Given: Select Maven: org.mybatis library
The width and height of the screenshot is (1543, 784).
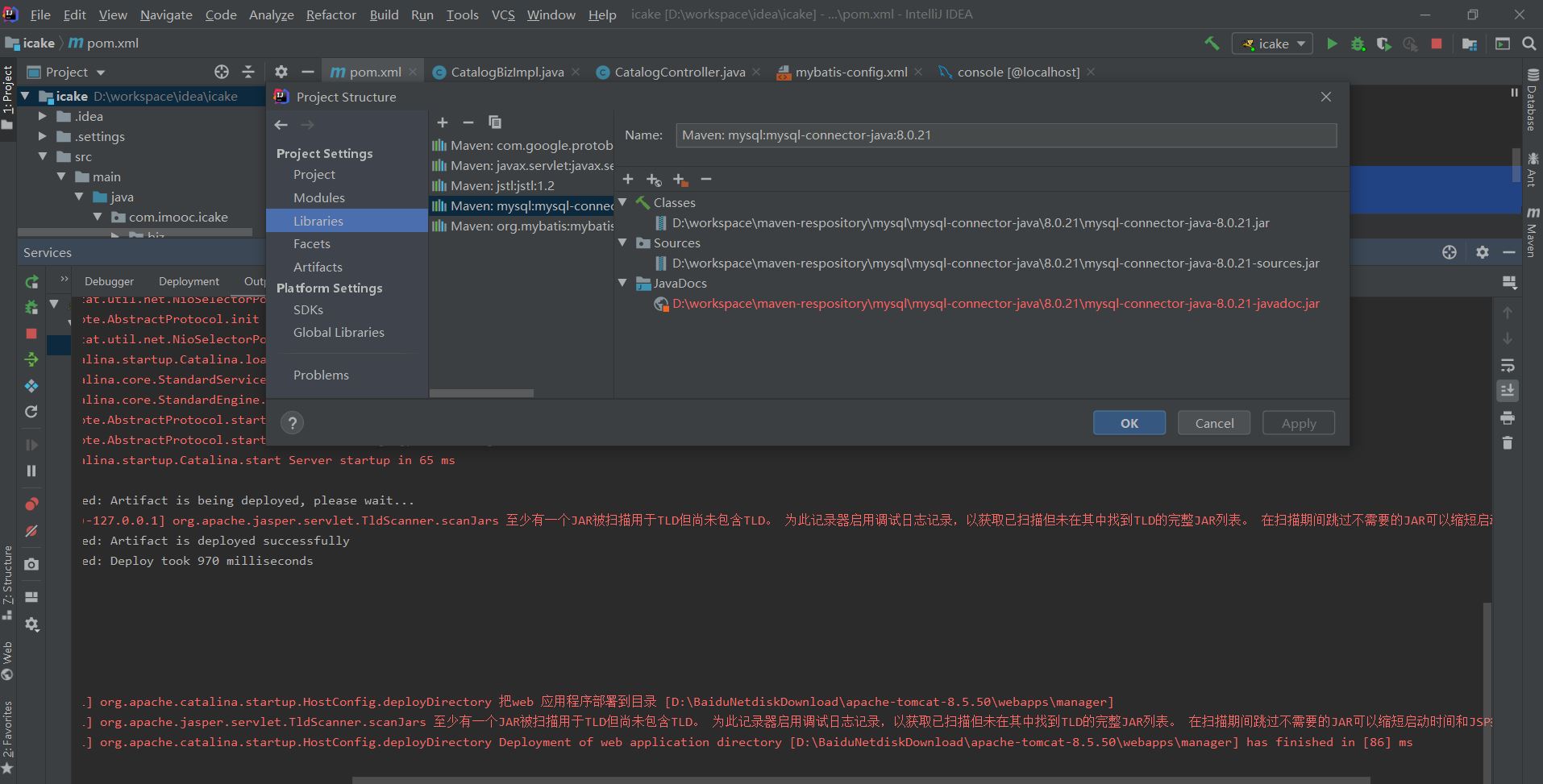Looking at the screenshot, I should click(522, 226).
